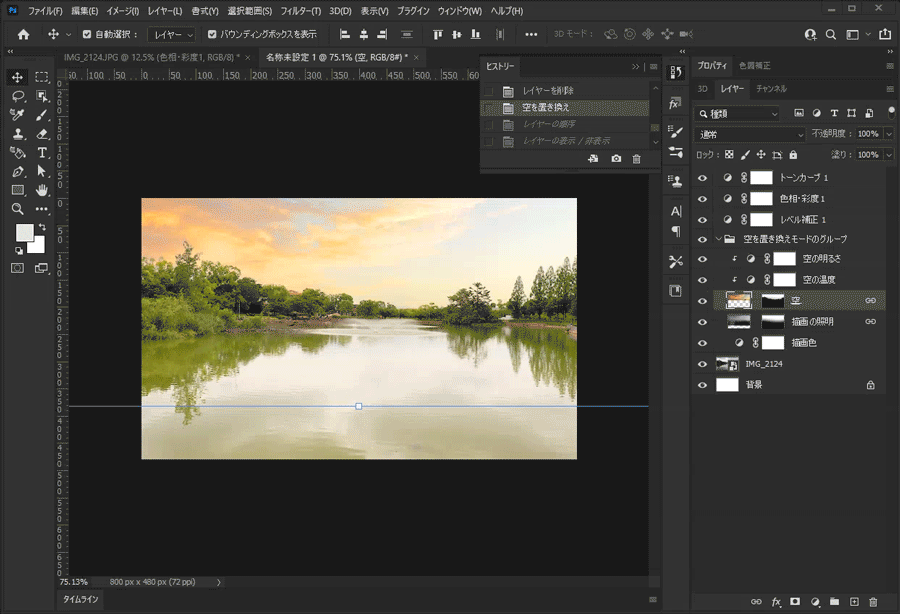Viewport: 900px width, 614px height.
Task: Select the レイヤーを削除 history state
Action: (x=565, y=91)
